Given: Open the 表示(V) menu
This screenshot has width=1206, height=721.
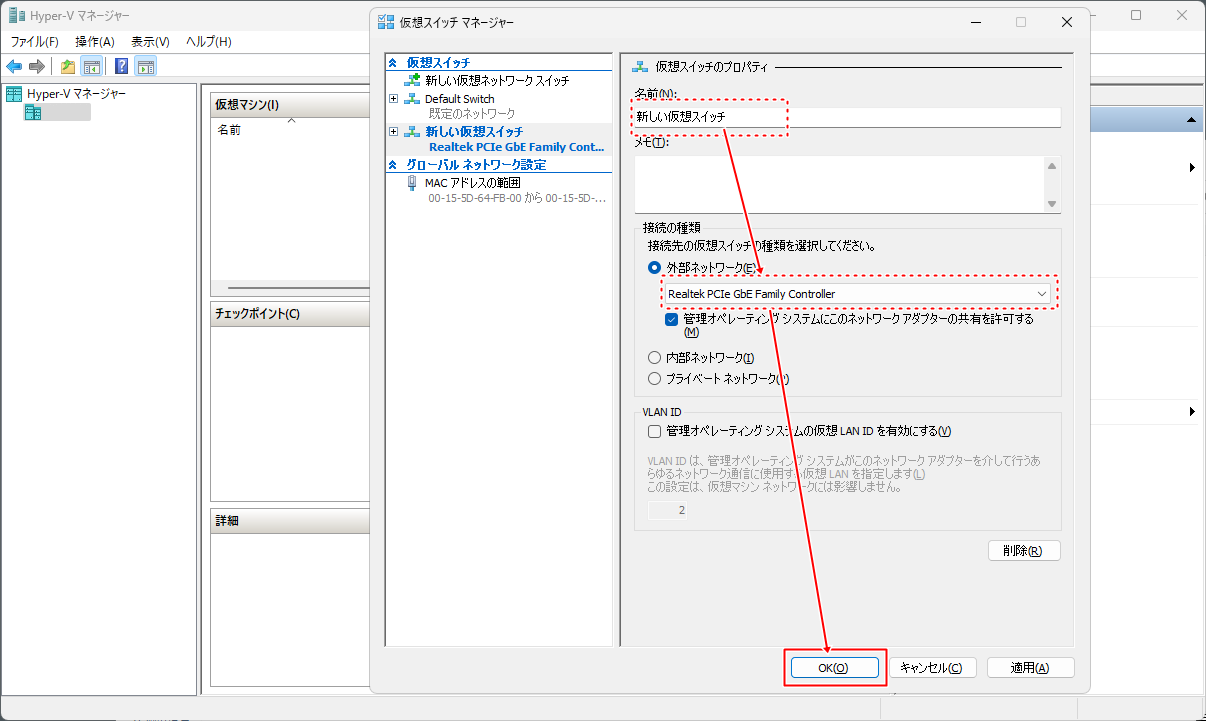Looking at the screenshot, I should point(150,42).
